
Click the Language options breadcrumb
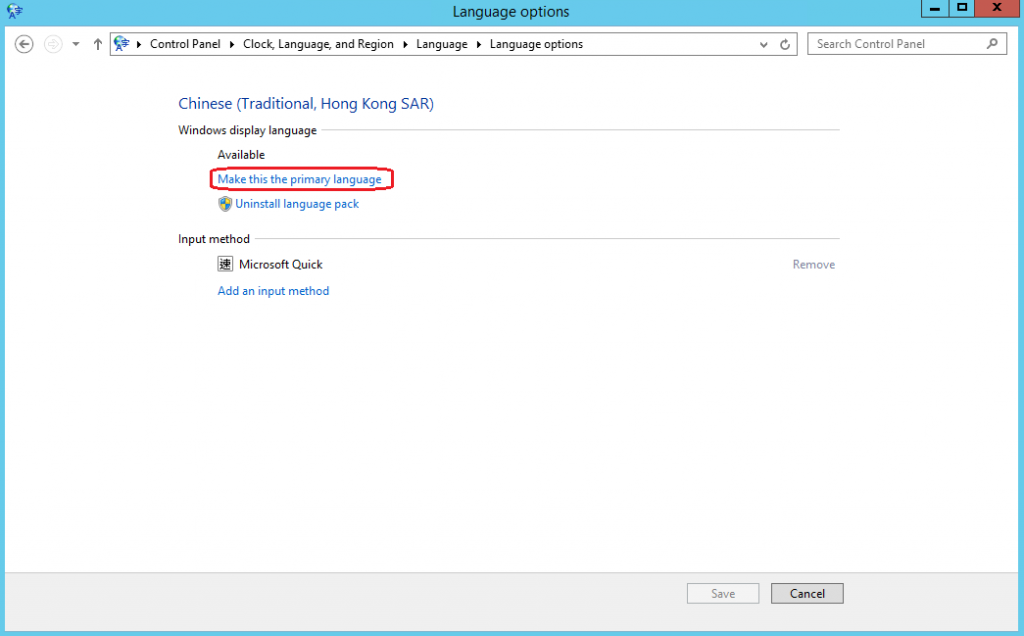click(x=536, y=44)
